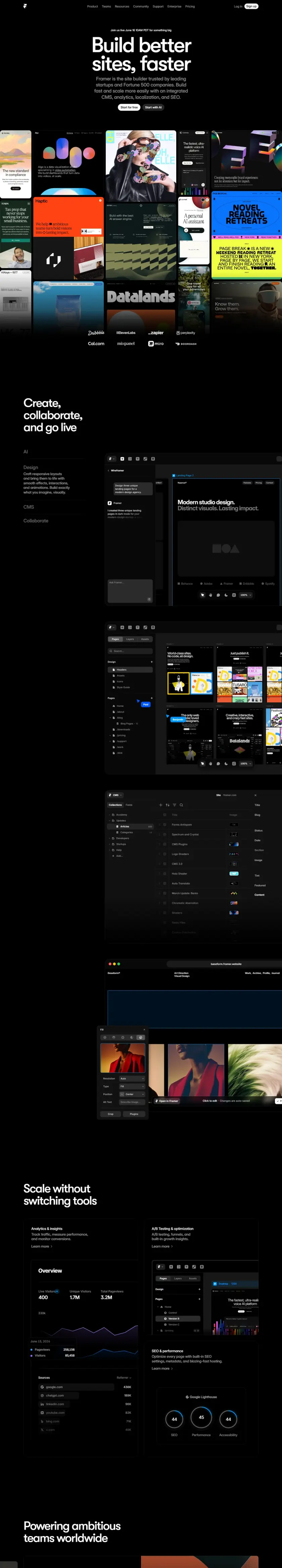Click Learn more under SEO & performance
282x1568 pixels.
click(162, 1369)
